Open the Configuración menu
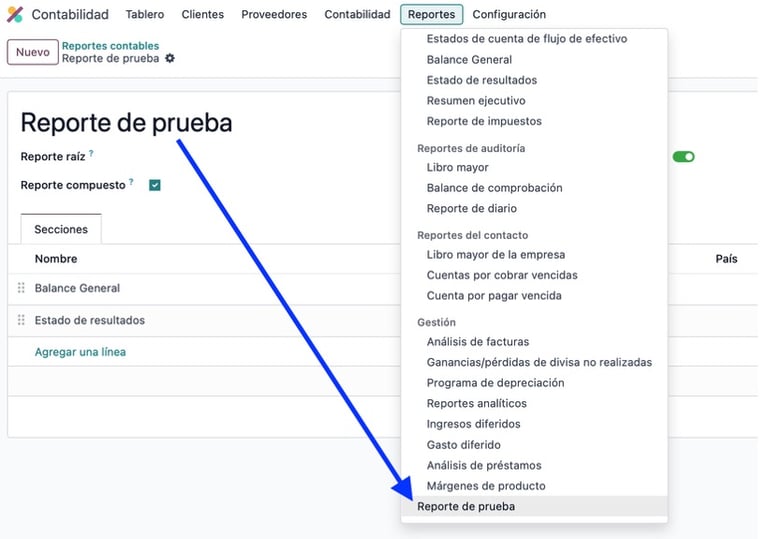Viewport: 768px width, 539px height. (x=509, y=14)
